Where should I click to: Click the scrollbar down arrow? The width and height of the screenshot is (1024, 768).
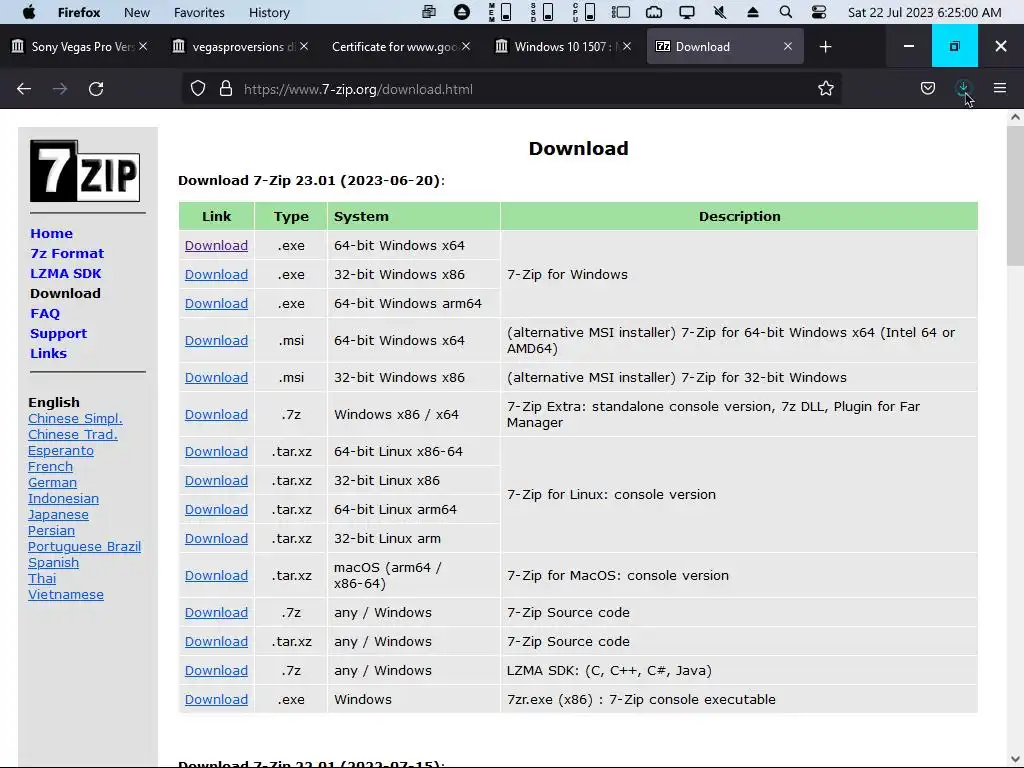1015,760
